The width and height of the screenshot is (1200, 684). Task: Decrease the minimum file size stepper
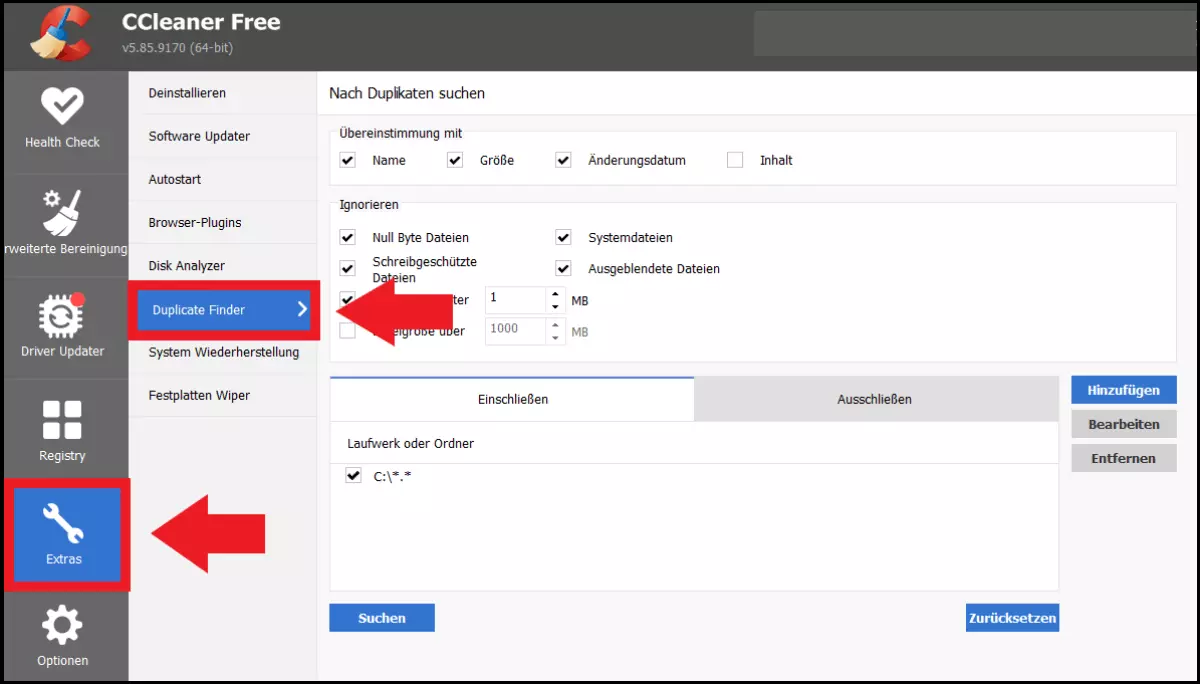click(x=556, y=306)
